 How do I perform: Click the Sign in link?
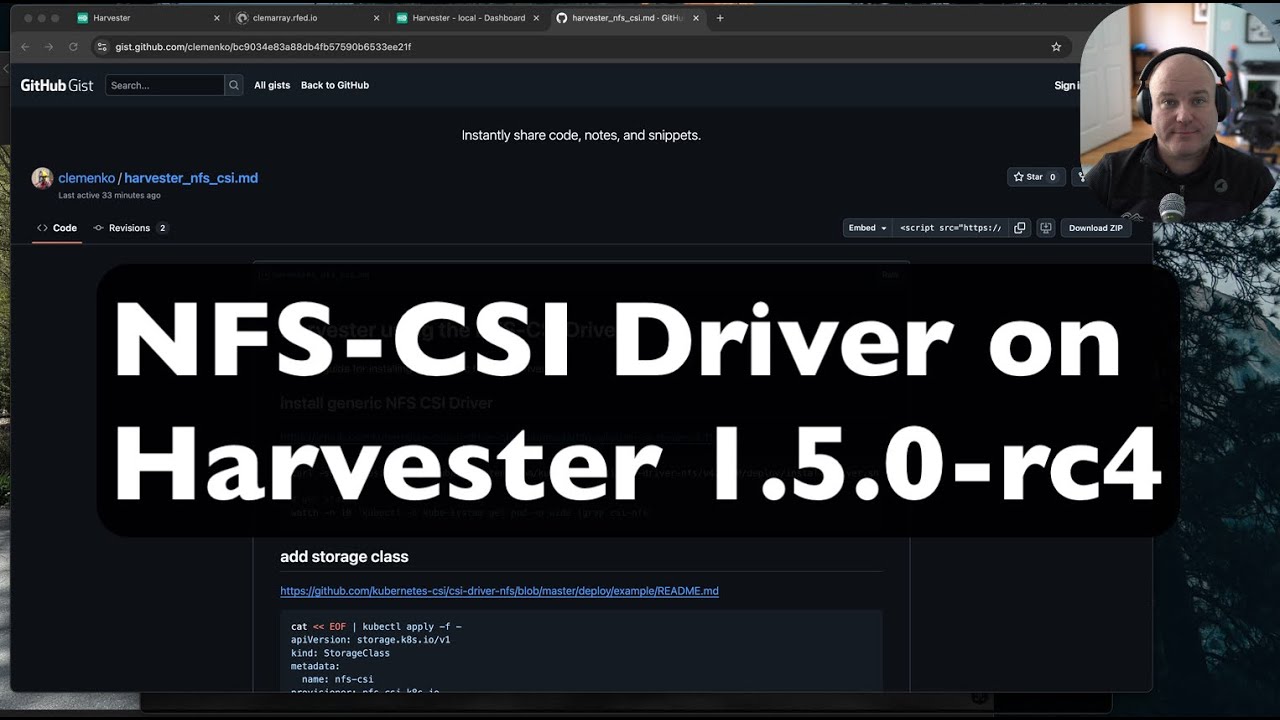click(1067, 85)
